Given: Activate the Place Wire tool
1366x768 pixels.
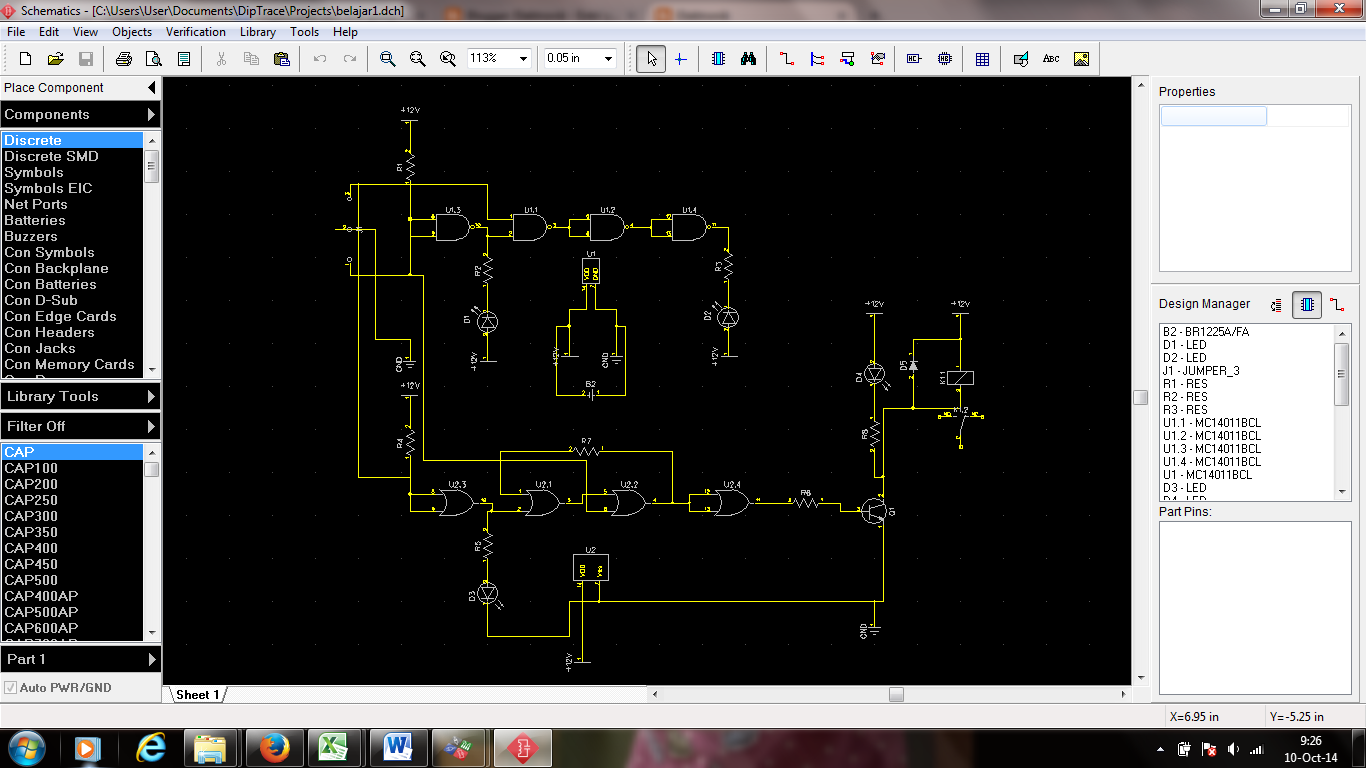Looking at the screenshot, I should 786,59.
